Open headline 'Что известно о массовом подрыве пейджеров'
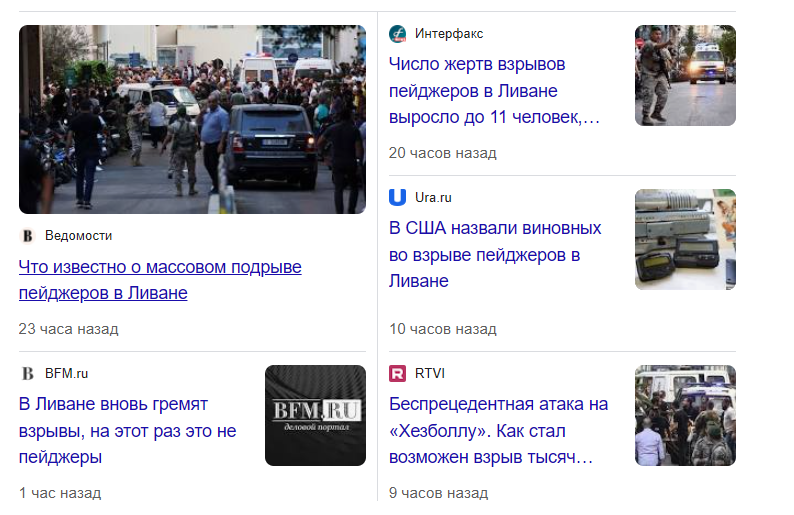The image size is (794, 515). pos(160,280)
